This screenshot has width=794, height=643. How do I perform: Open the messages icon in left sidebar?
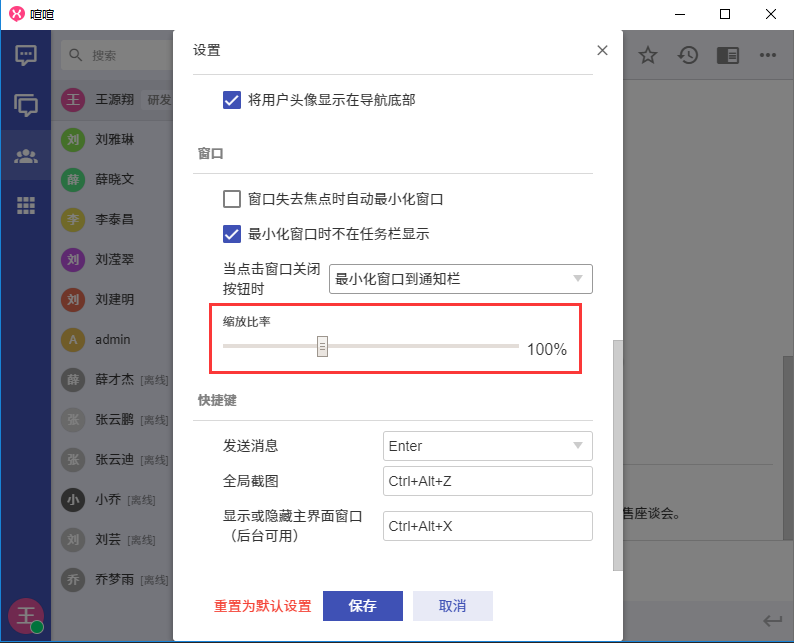(26, 55)
